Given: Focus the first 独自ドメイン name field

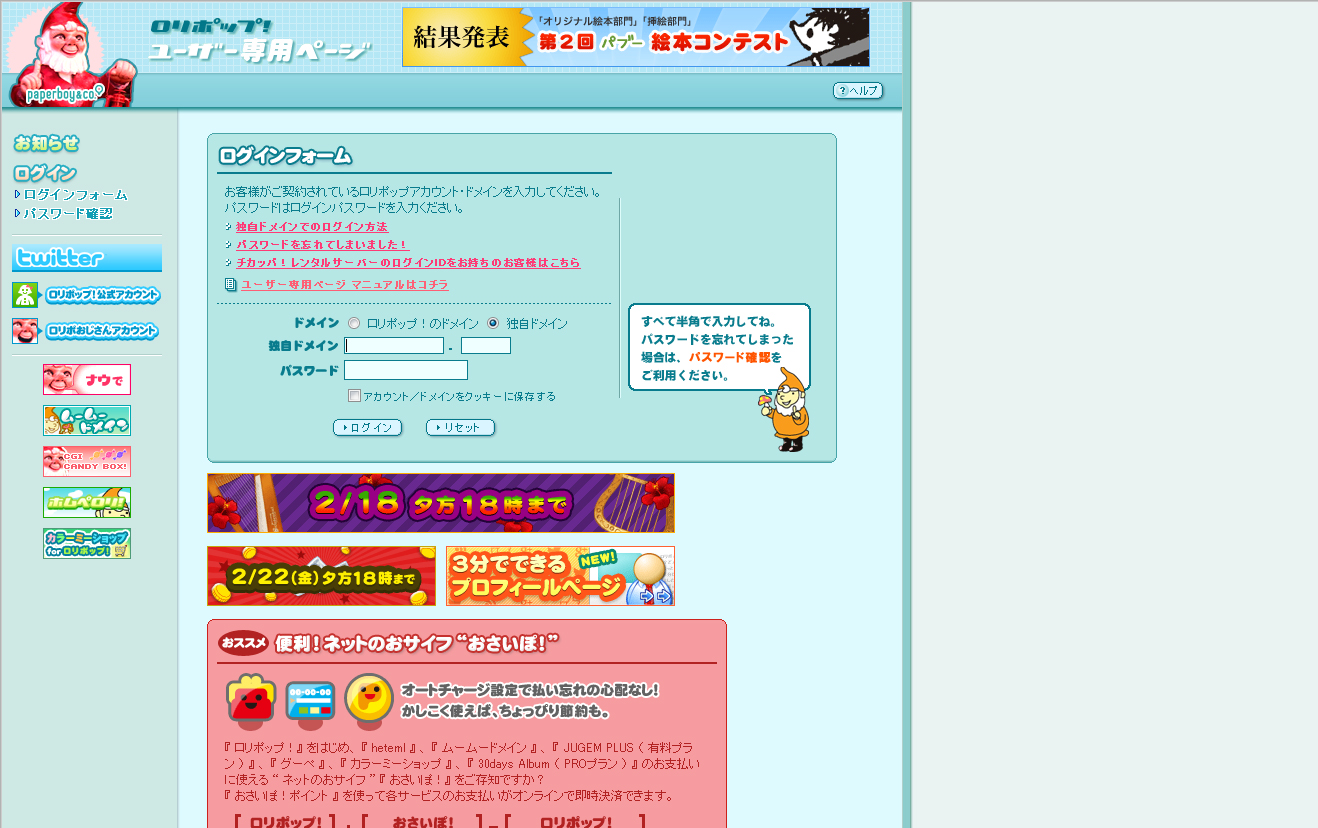Looking at the screenshot, I should [394, 346].
